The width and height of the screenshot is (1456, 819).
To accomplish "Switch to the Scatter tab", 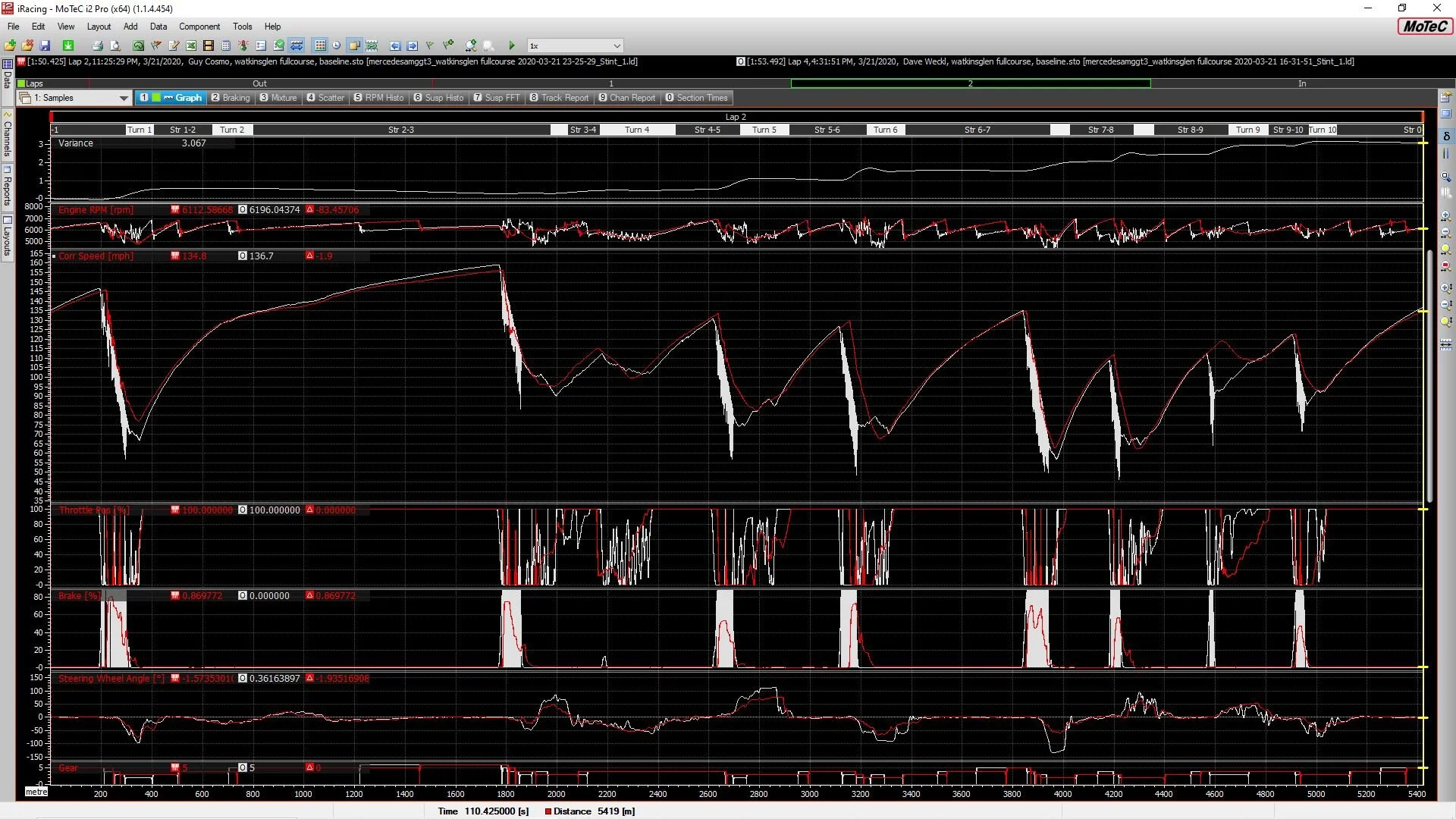I will 325,98.
